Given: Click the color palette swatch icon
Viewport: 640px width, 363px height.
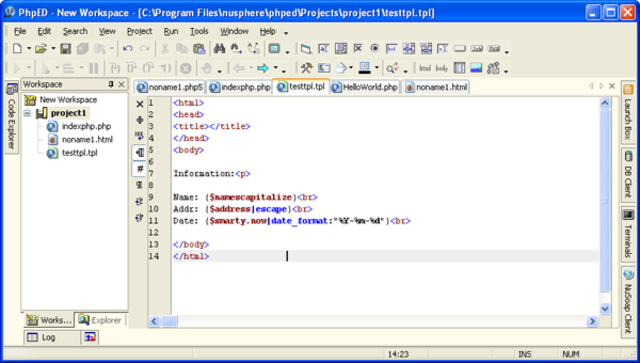Looking at the screenshot, I should pos(364,68).
